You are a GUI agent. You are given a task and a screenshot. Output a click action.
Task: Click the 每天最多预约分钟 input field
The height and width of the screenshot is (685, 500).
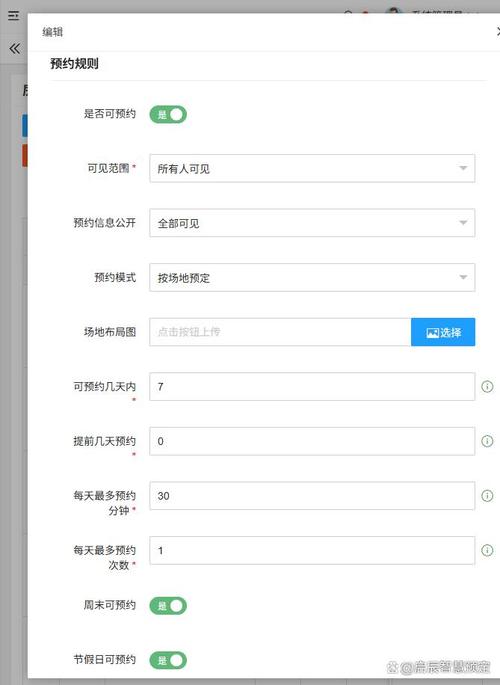[x=312, y=496]
